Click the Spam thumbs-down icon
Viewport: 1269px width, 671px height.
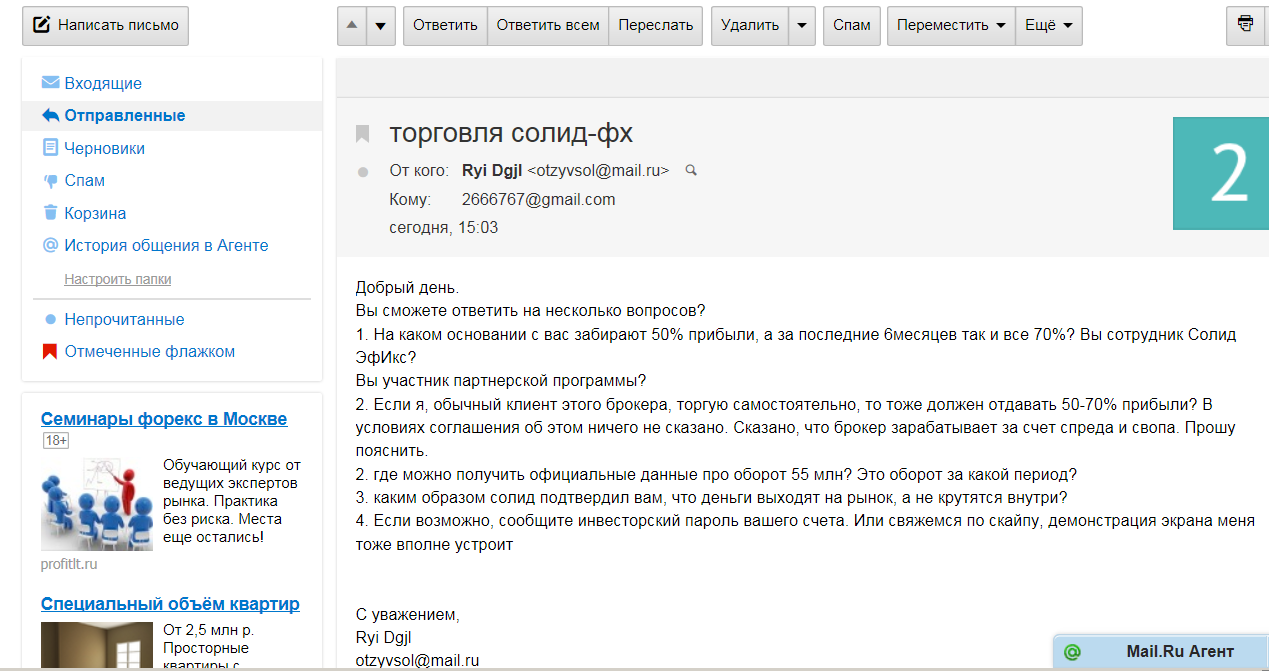(50, 181)
